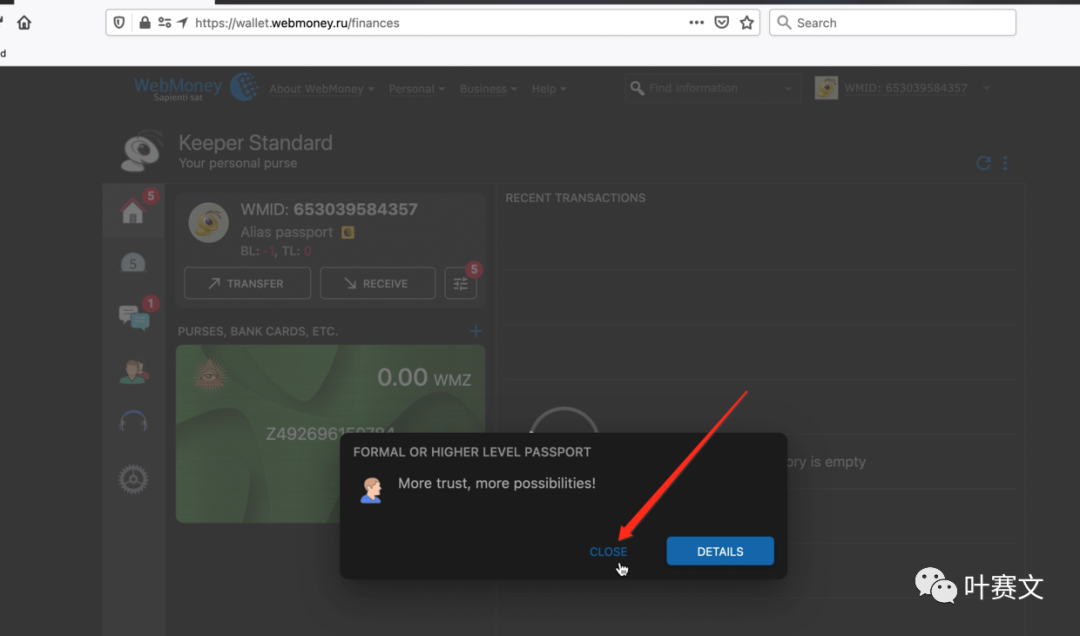This screenshot has height=636, width=1080.
Task: Open the Business menu
Action: coord(488,89)
